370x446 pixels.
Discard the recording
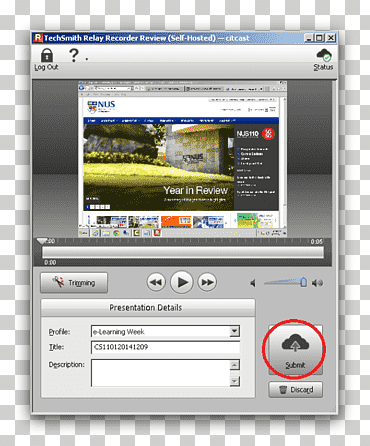pos(296,389)
